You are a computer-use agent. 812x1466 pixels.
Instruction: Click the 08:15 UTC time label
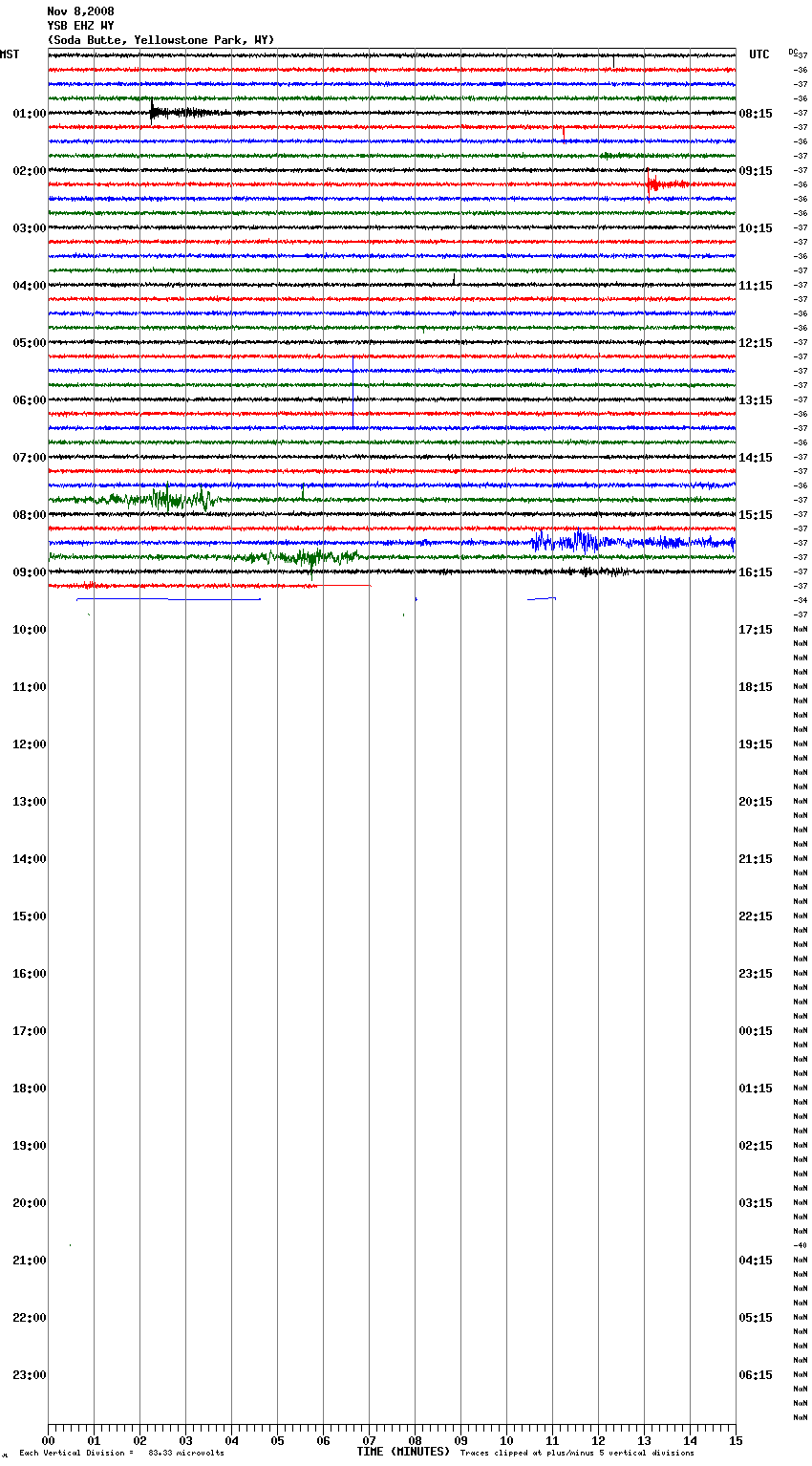pos(756,114)
